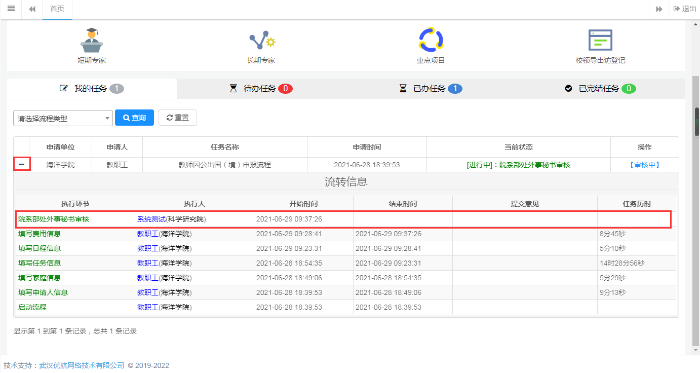
Task: Click the hourglass icon of 已办任务
Action: coord(403,88)
